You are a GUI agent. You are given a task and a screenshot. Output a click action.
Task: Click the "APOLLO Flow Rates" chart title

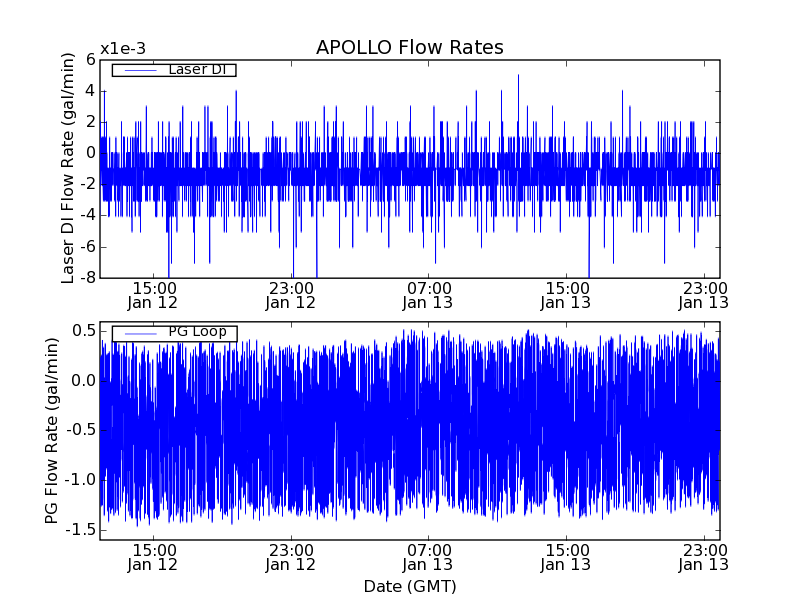(x=410, y=47)
